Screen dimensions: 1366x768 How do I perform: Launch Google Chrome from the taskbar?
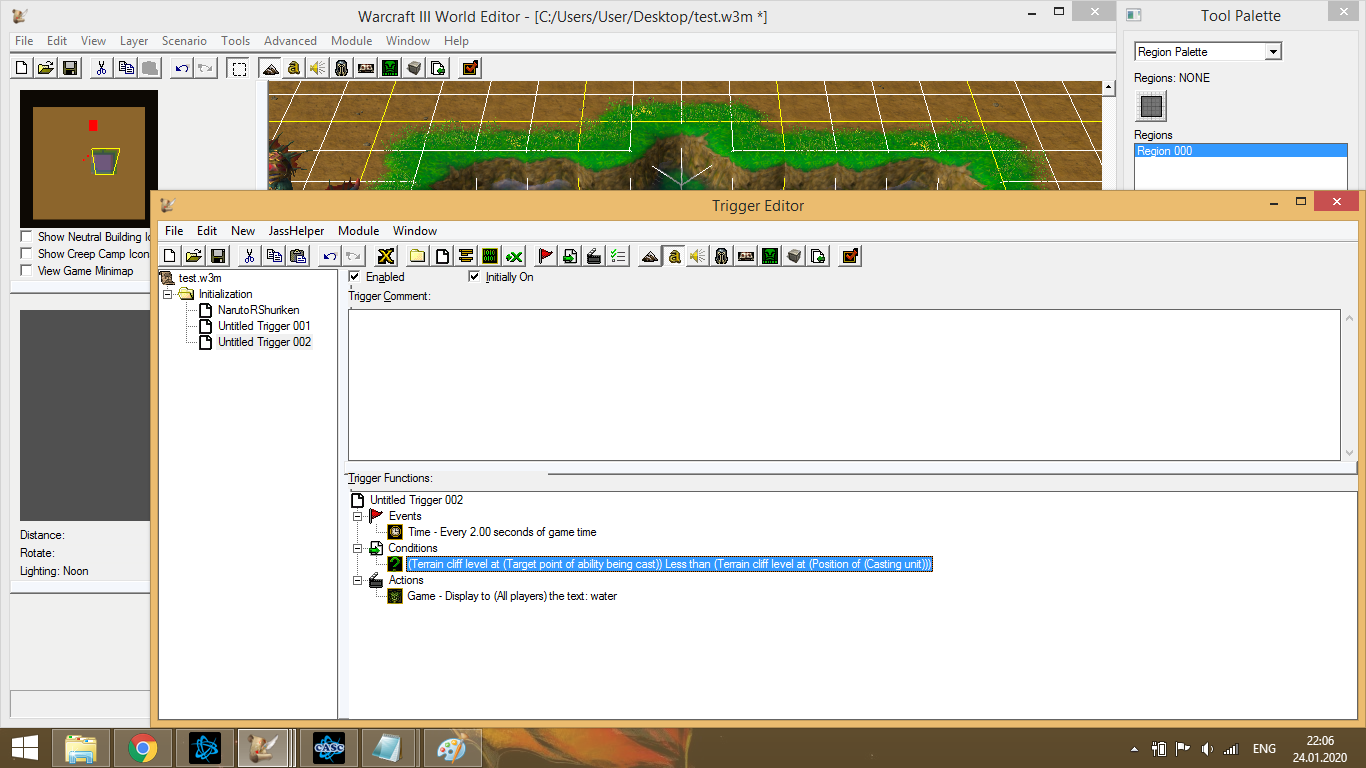pyautogui.click(x=143, y=748)
